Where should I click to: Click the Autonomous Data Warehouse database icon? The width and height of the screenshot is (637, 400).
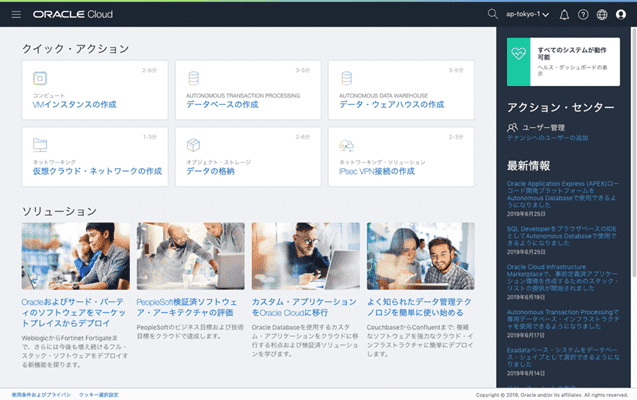[x=347, y=78]
